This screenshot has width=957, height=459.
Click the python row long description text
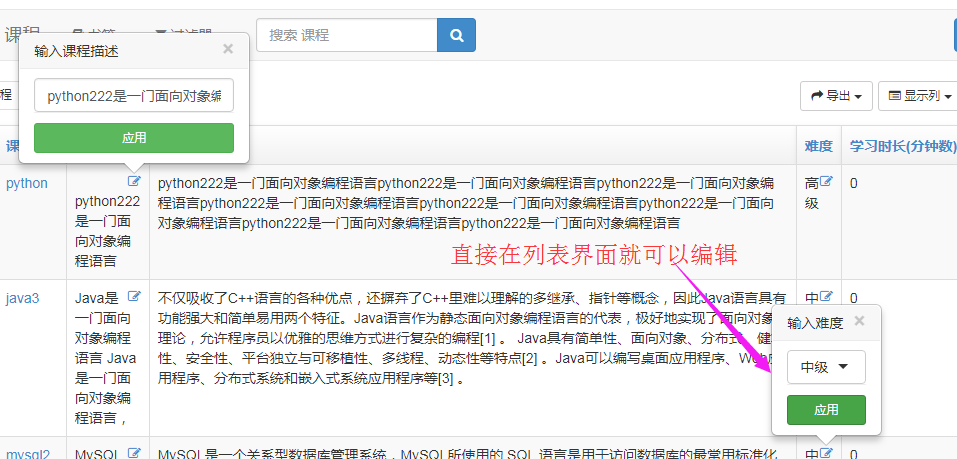[466, 203]
